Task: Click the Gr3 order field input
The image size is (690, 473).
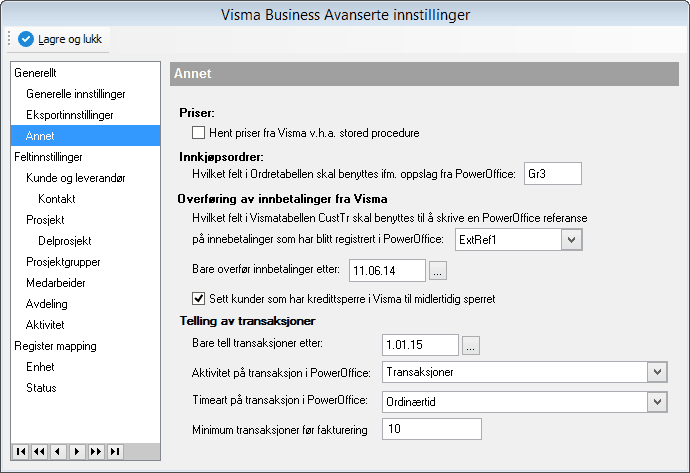Action: [553, 174]
